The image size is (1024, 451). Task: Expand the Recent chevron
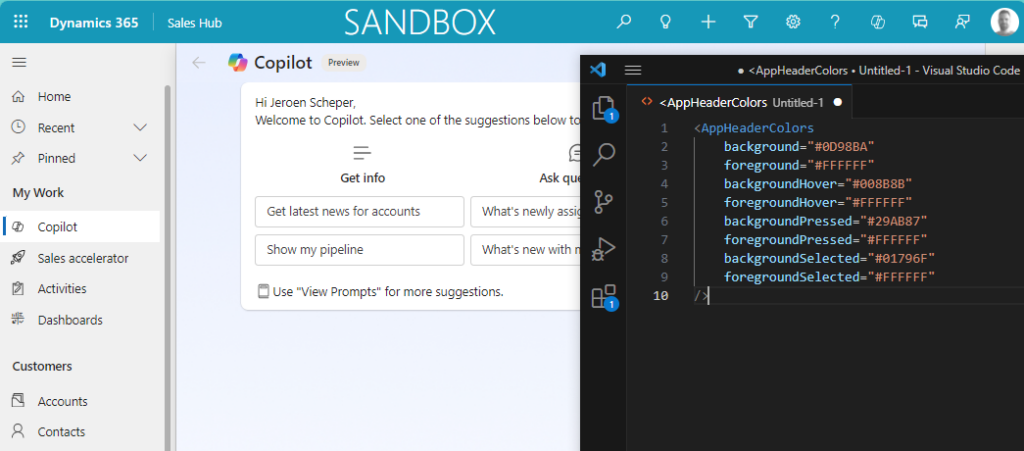(140, 128)
